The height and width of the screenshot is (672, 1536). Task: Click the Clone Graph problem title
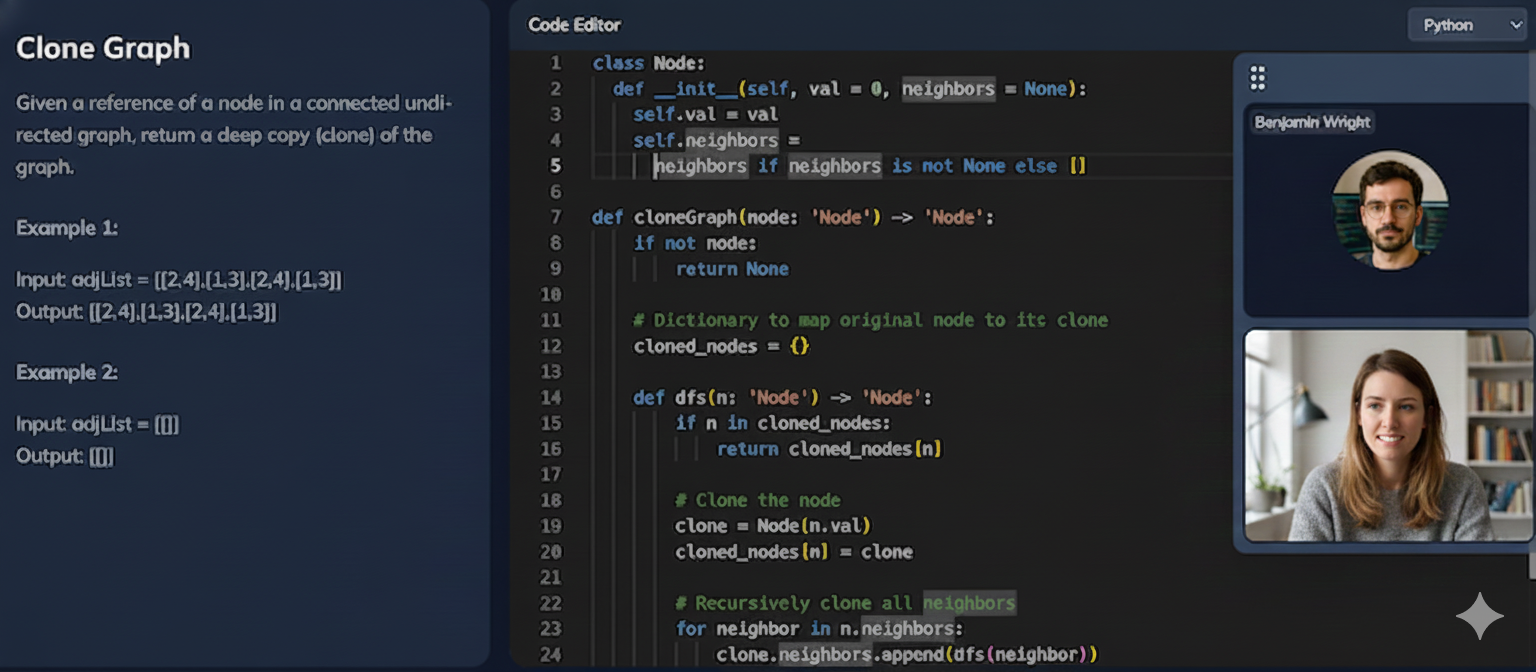[x=102, y=48]
